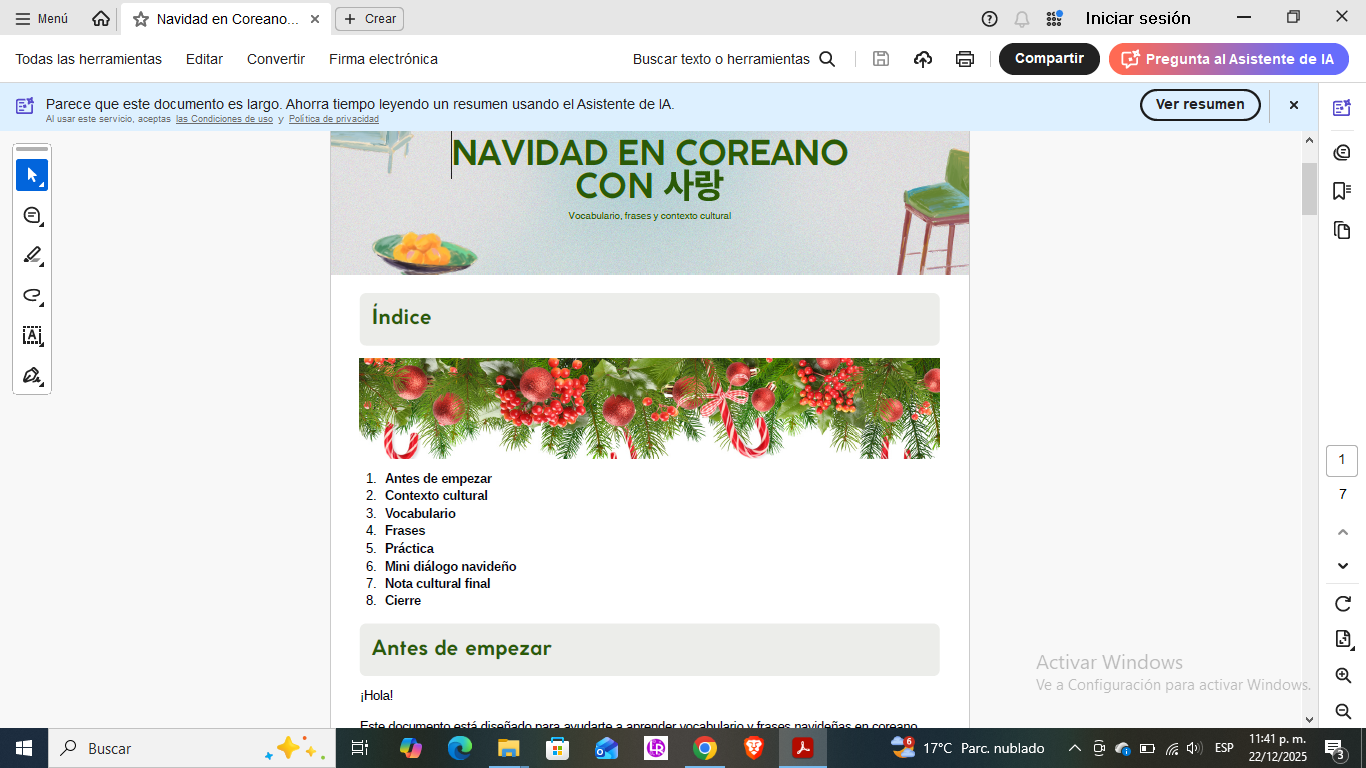Screen dimensions: 1366x768
Task: Click the index entry Contexto cultural
Action: point(436,495)
